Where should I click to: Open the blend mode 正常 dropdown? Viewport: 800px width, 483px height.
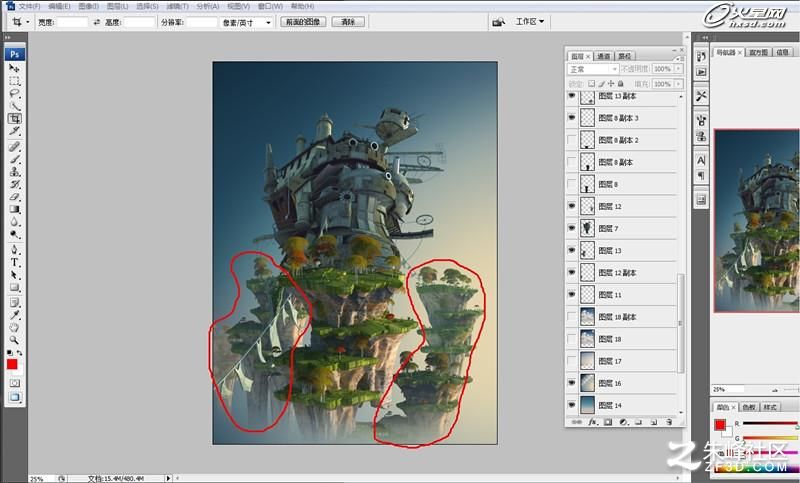point(593,69)
